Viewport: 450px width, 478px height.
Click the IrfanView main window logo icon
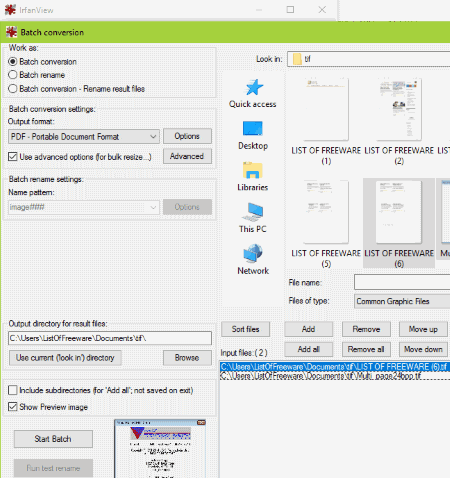pyautogui.click(x=10, y=10)
